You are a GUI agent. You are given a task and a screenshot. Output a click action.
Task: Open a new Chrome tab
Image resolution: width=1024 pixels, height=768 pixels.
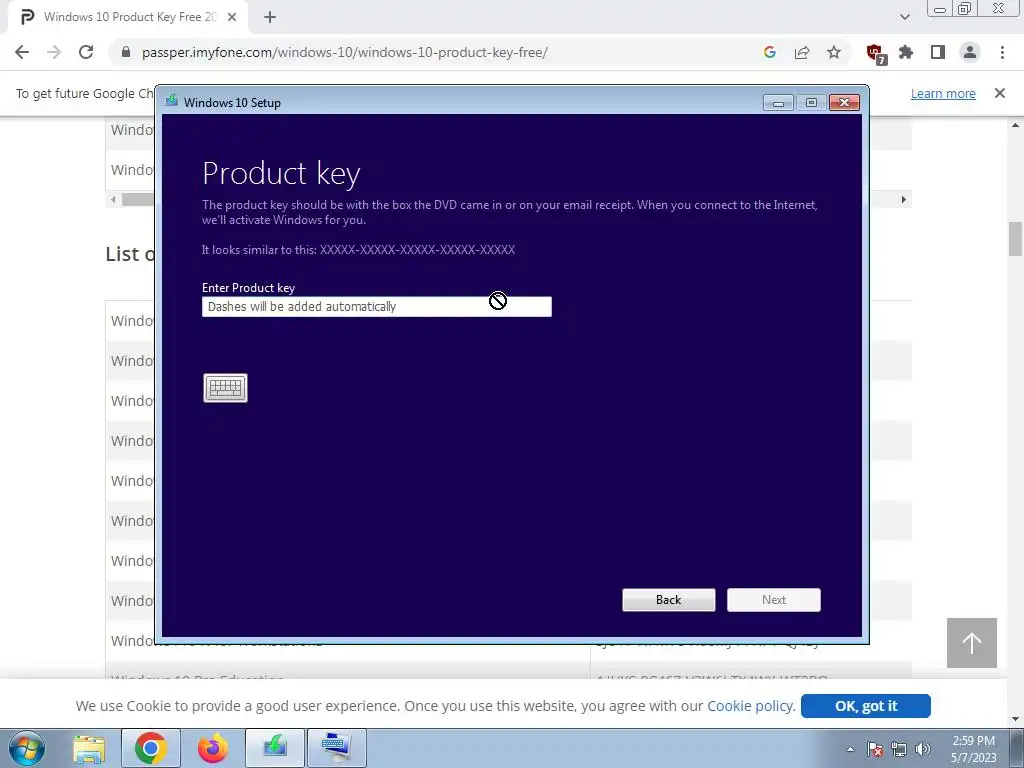[270, 17]
